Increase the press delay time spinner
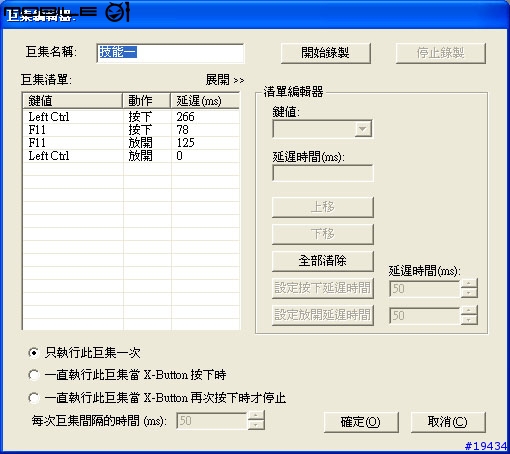The width and height of the screenshot is (510, 454). click(469, 284)
